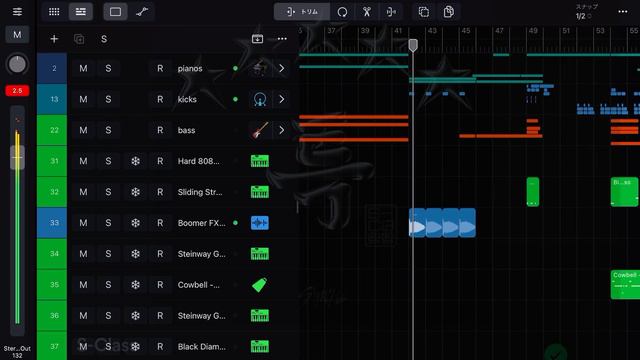The image size is (640, 360).
Task: Expand the kicks track stack chevron
Action: pos(282,99)
